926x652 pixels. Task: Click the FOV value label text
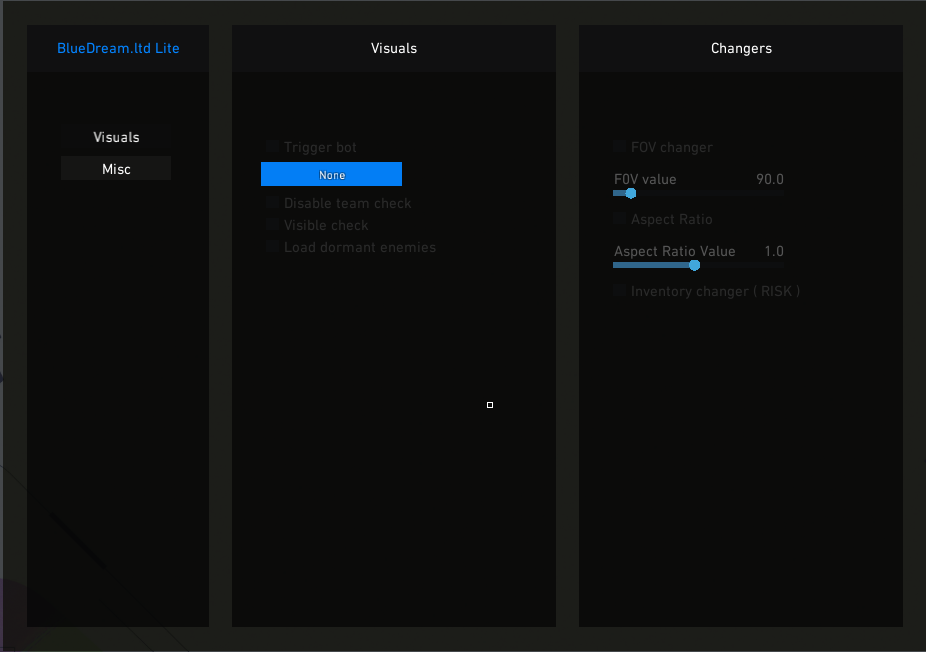click(x=645, y=179)
